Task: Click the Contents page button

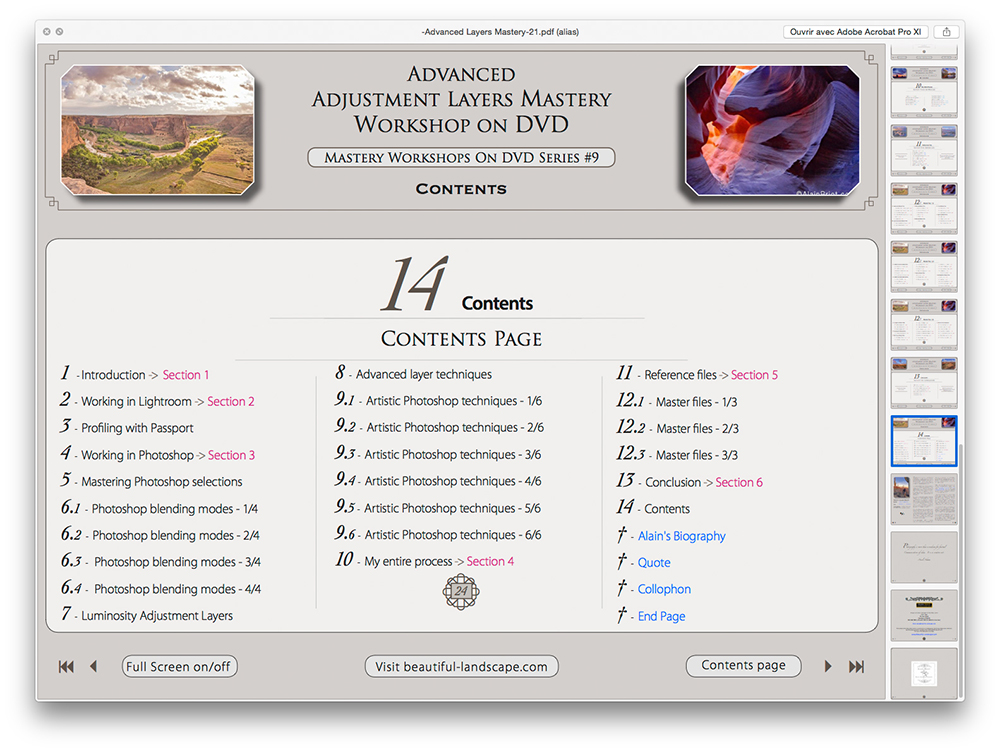Action: click(744, 665)
